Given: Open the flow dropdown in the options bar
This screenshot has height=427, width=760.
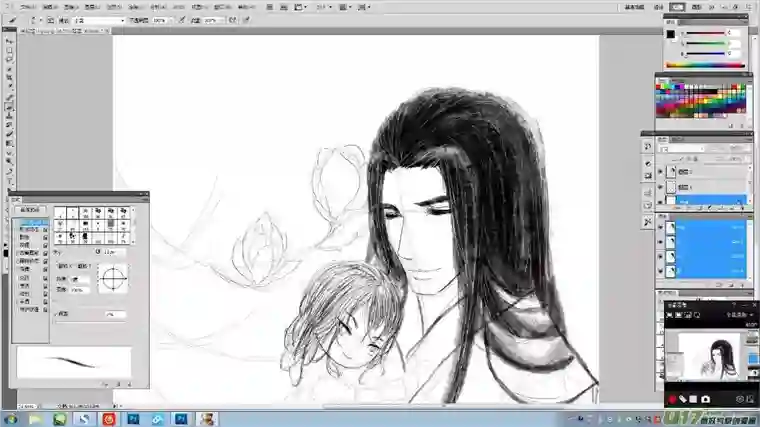Looking at the screenshot, I should tap(222, 20).
